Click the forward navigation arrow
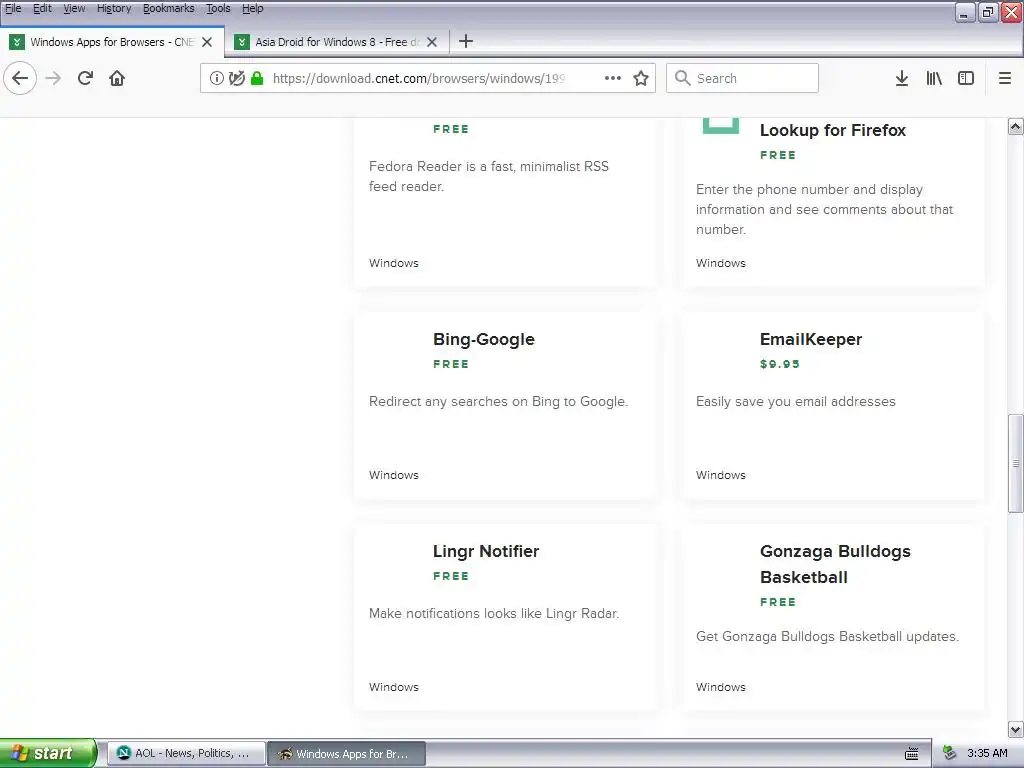The height and width of the screenshot is (768, 1024). (53, 78)
